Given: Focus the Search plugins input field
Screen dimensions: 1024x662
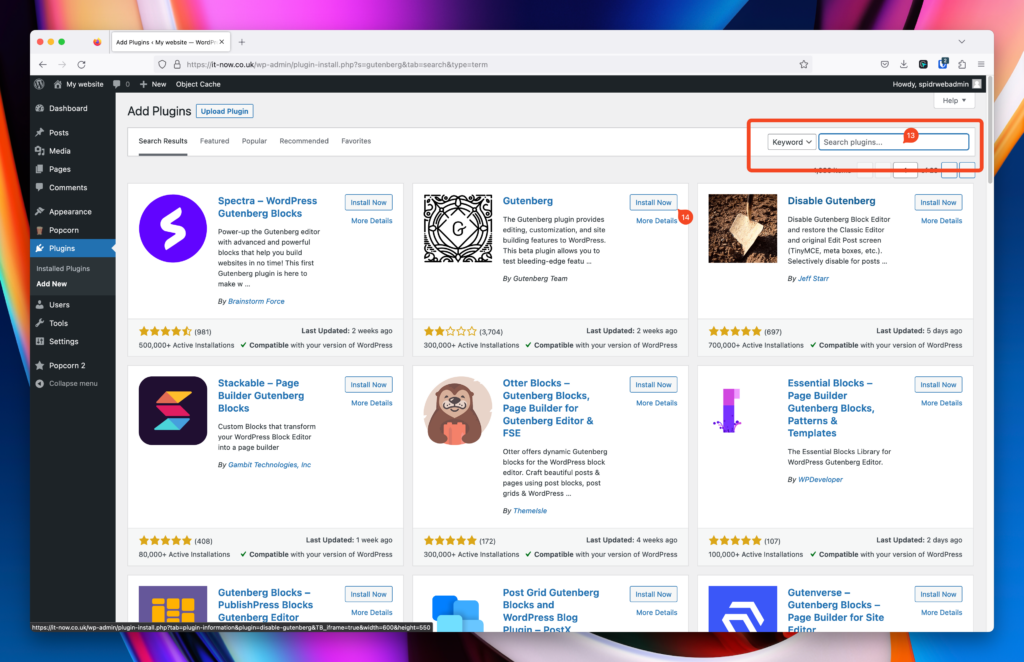Looking at the screenshot, I should (x=893, y=142).
